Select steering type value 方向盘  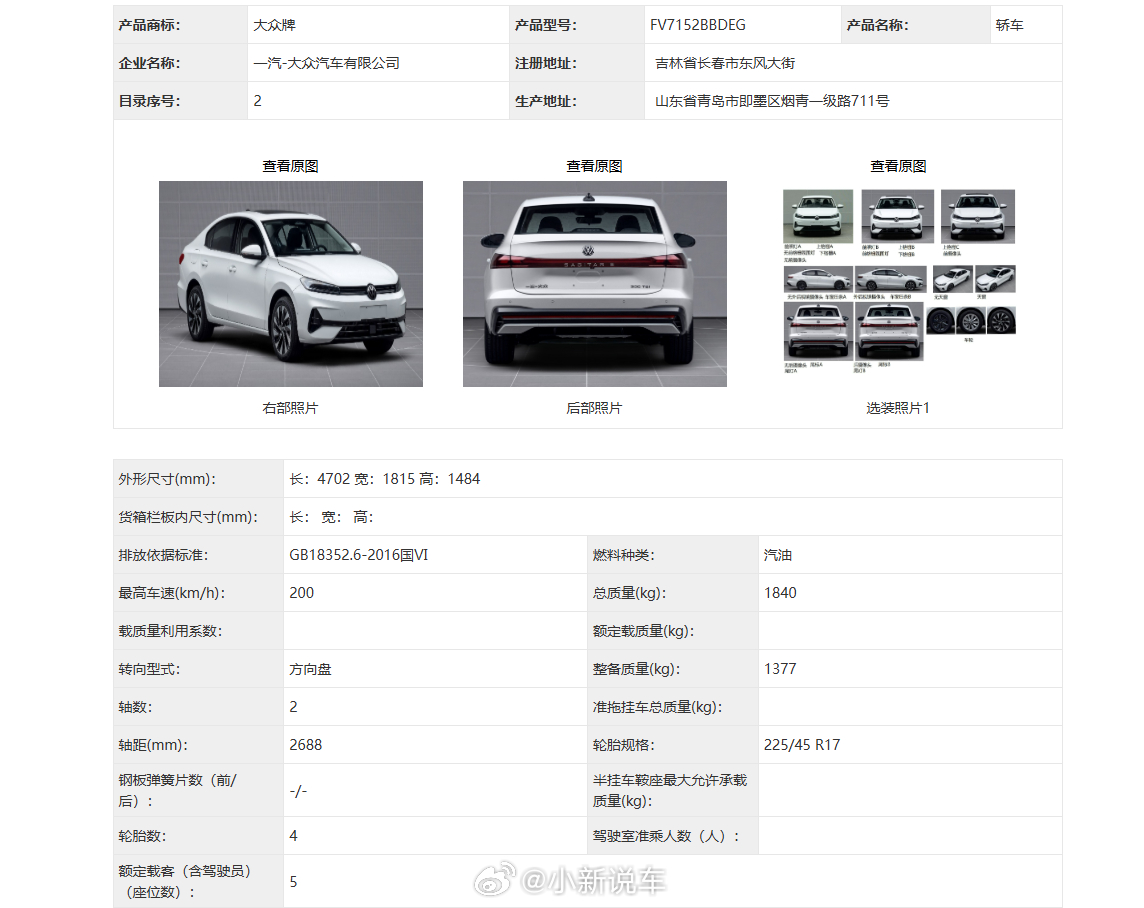310,668
